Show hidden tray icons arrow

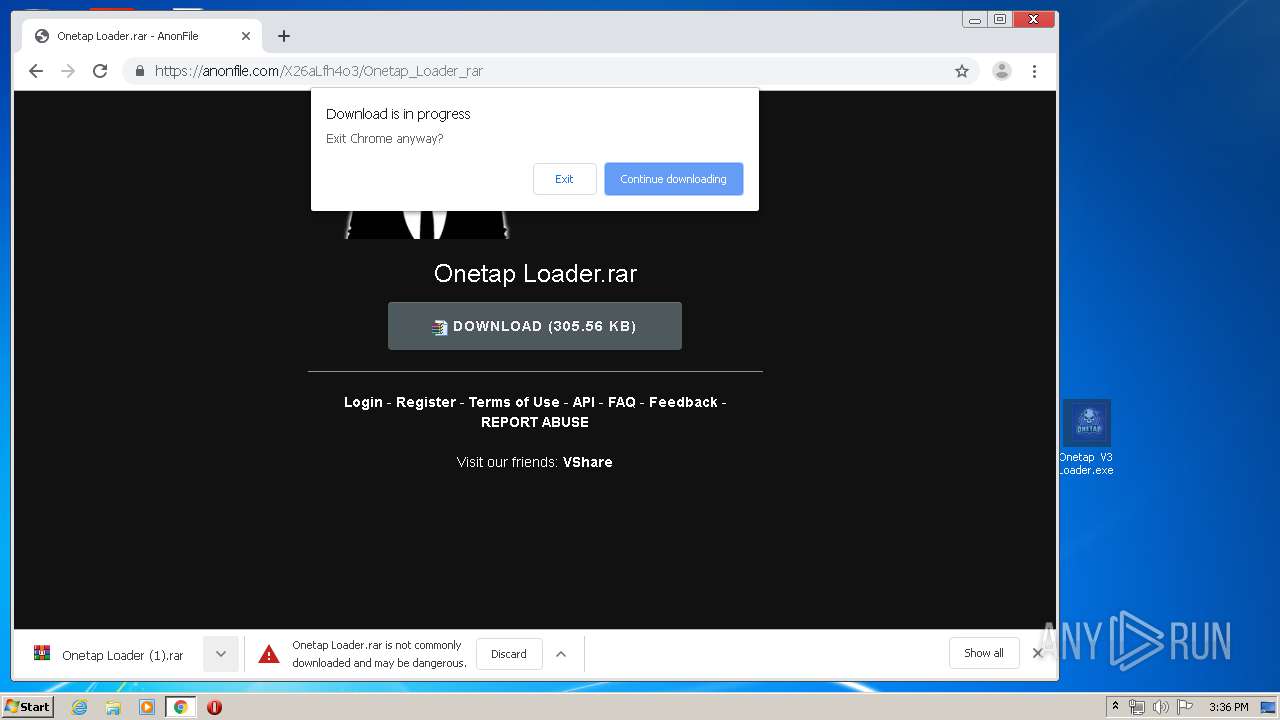point(1115,707)
